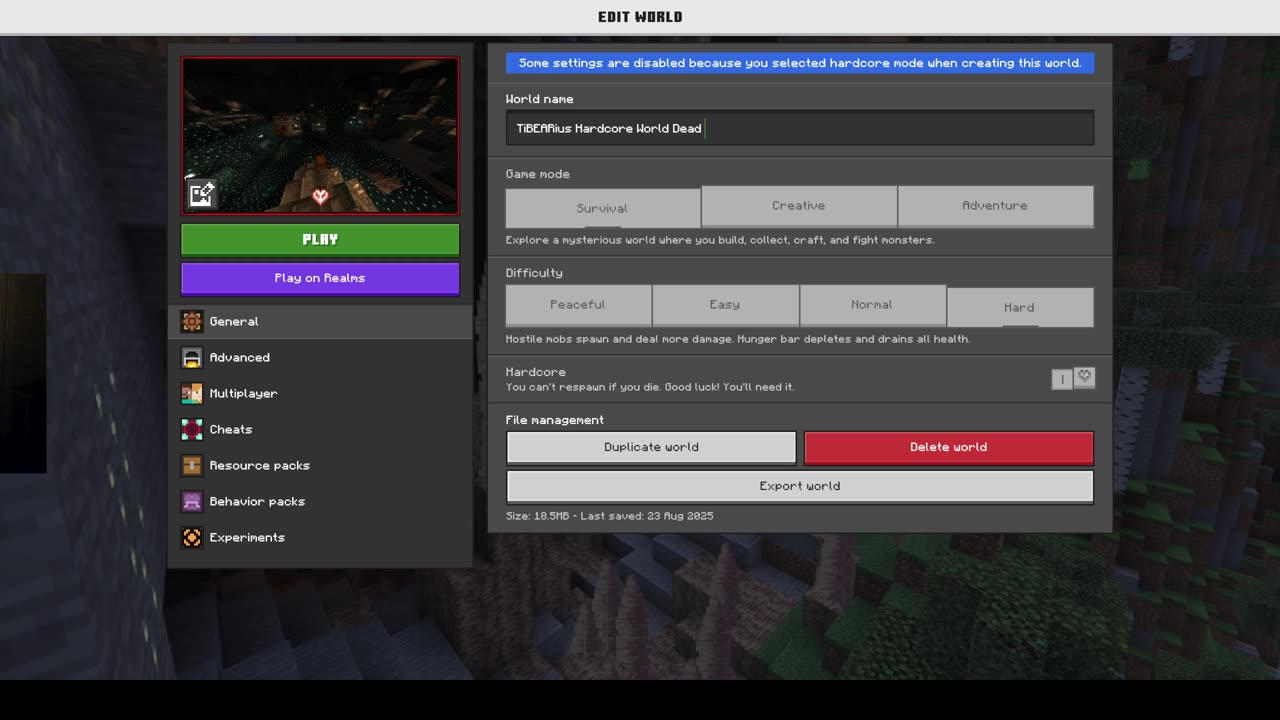The width and height of the screenshot is (1280, 720).
Task: Click the World name text field
Action: click(x=799, y=128)
